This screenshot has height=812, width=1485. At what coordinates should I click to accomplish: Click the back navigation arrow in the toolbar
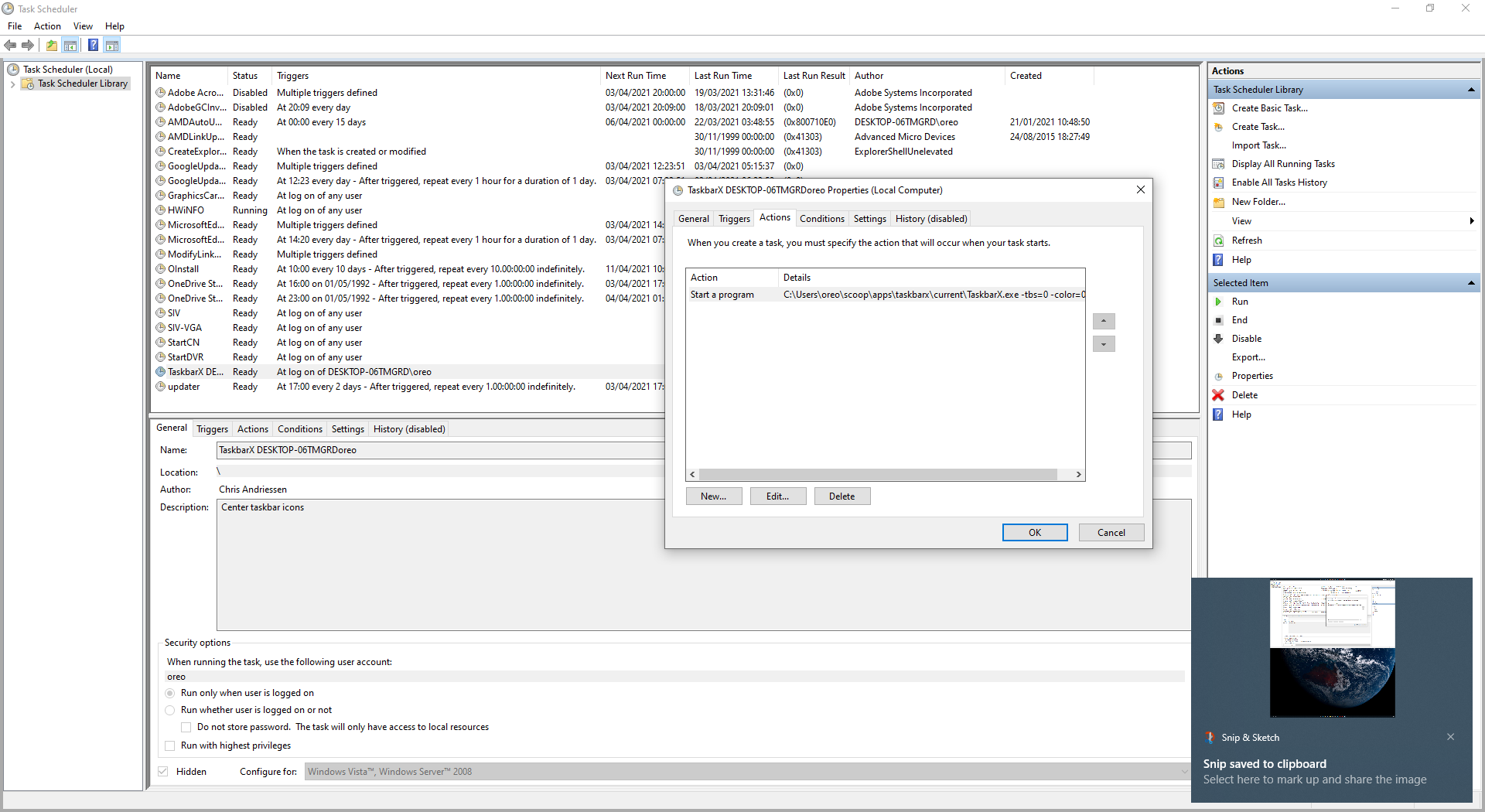click(10, 45)
